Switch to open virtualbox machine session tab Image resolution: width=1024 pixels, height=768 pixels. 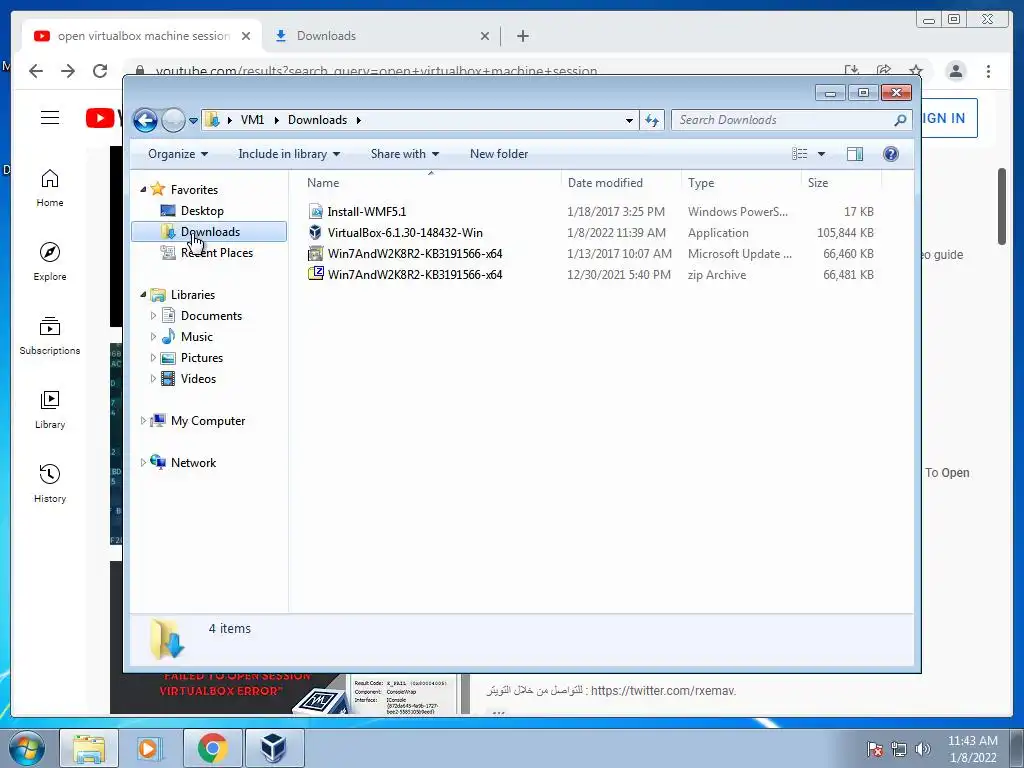click(142, 36)
